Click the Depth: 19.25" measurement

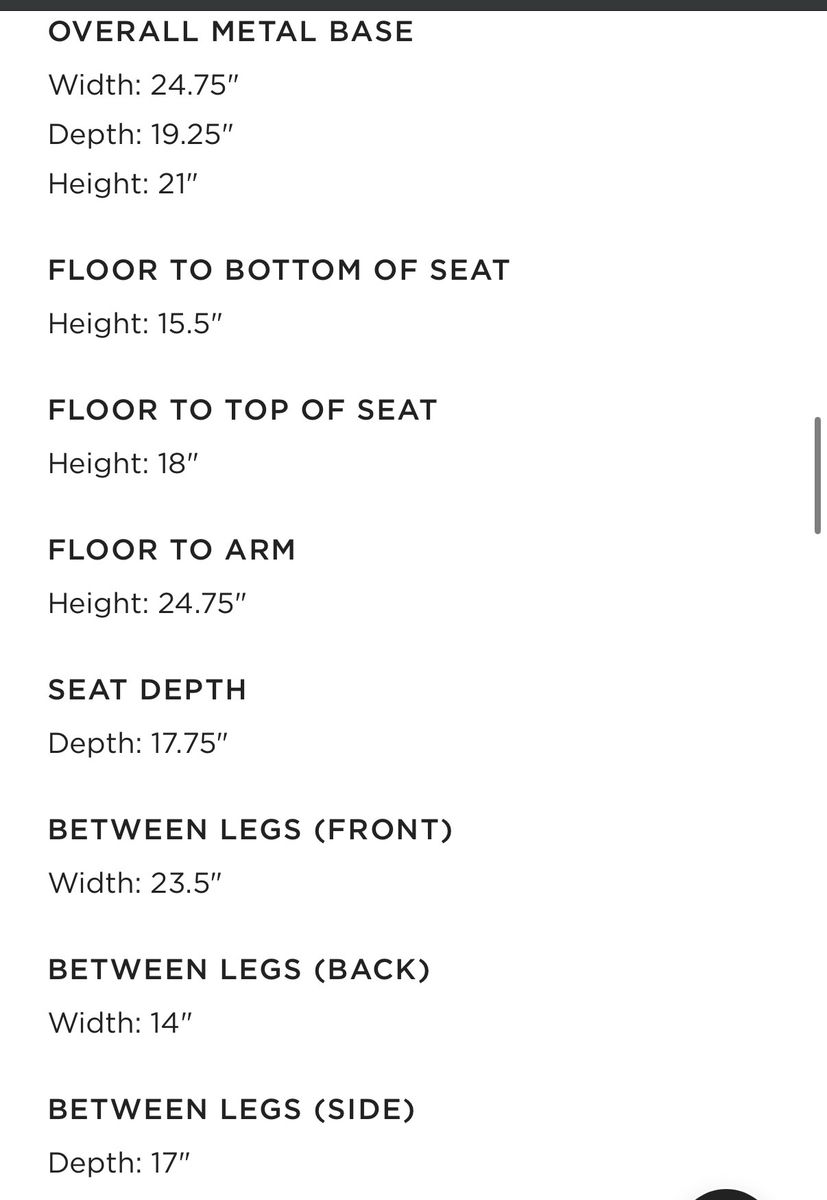pyautogui.click(x=140, y=135)
